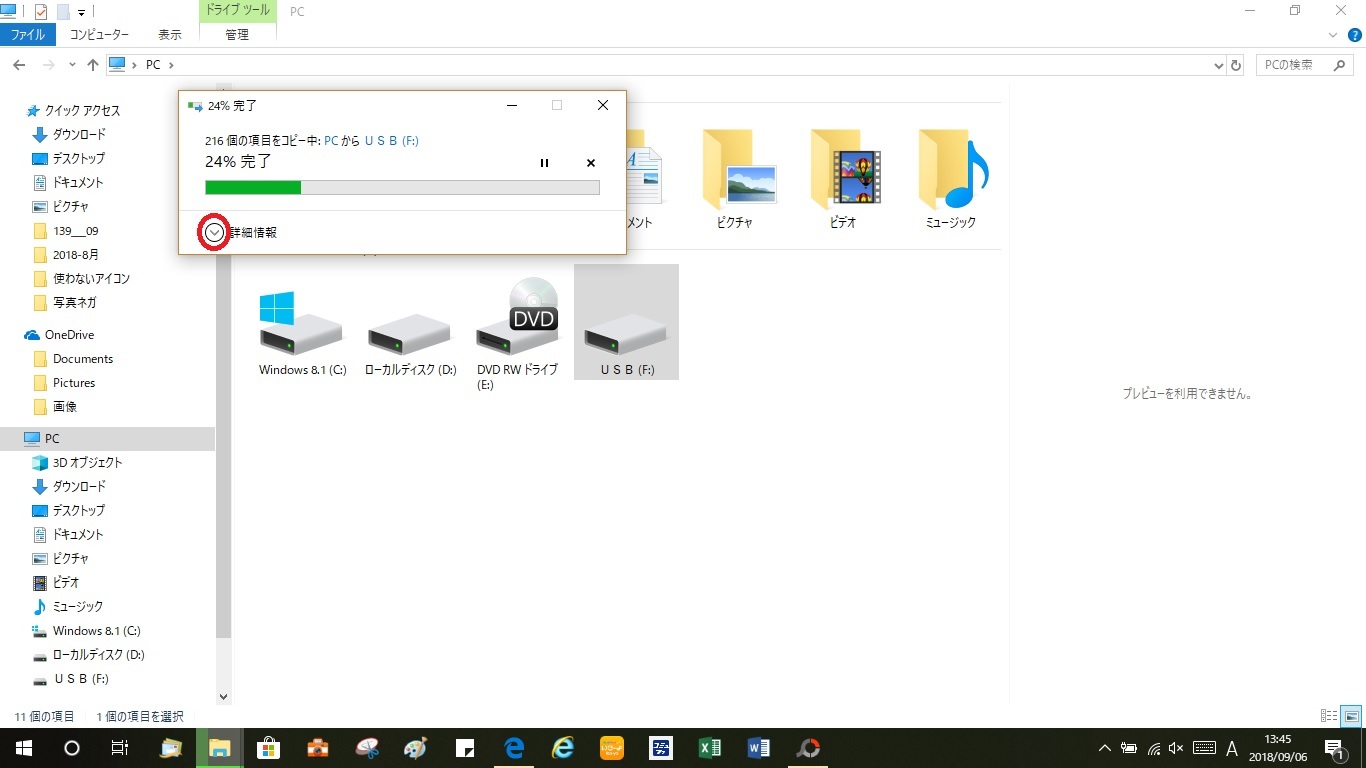
Task: Open Excel from taskbar
Action: tap(710, 748)
